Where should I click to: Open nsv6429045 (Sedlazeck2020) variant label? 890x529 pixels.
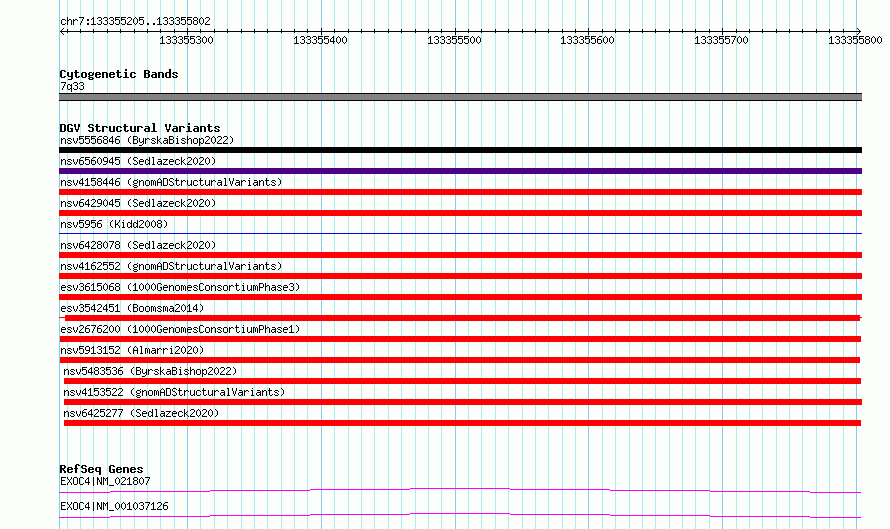138,203
